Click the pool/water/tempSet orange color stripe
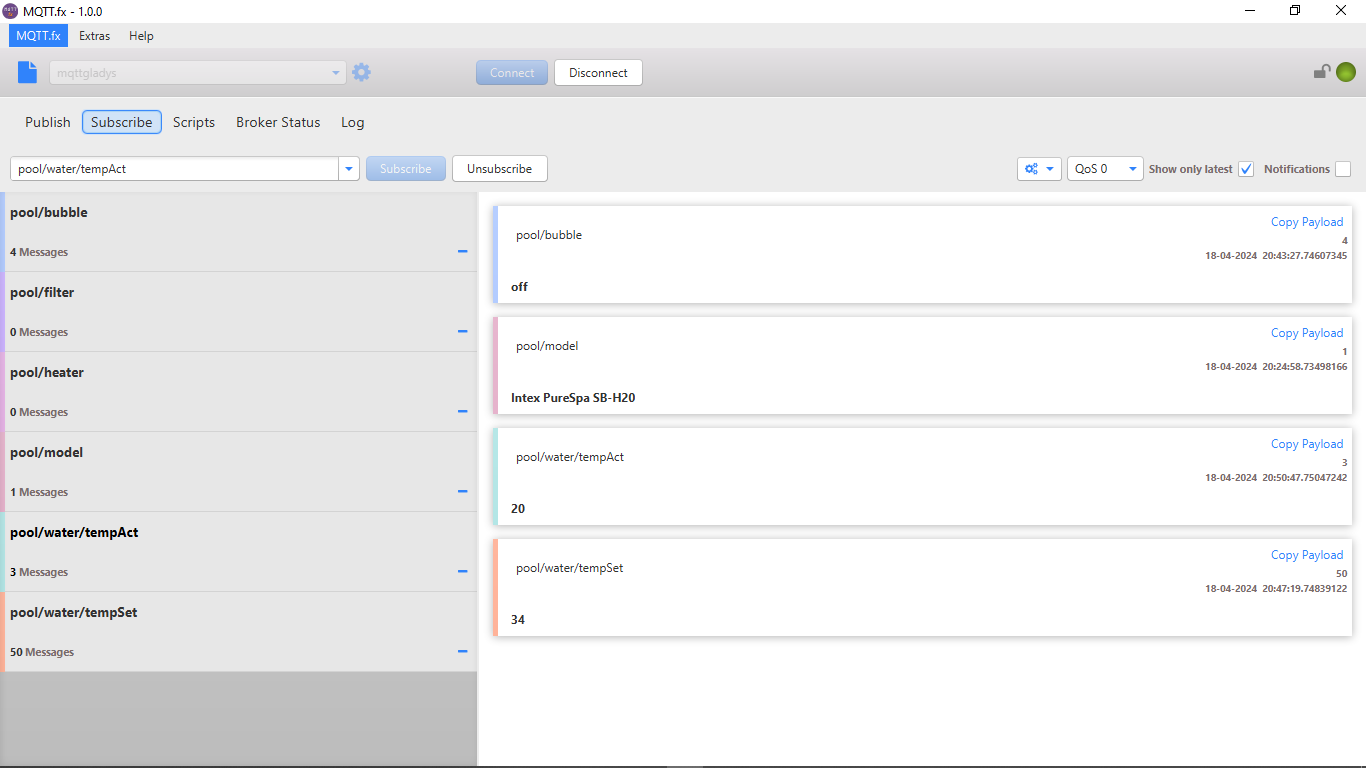Screen dimensions: 1366x768 click(x=2, y=632)
